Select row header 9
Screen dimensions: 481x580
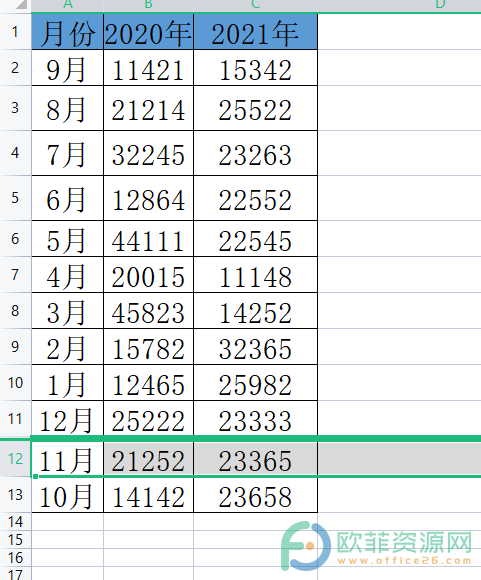(15, 347)
